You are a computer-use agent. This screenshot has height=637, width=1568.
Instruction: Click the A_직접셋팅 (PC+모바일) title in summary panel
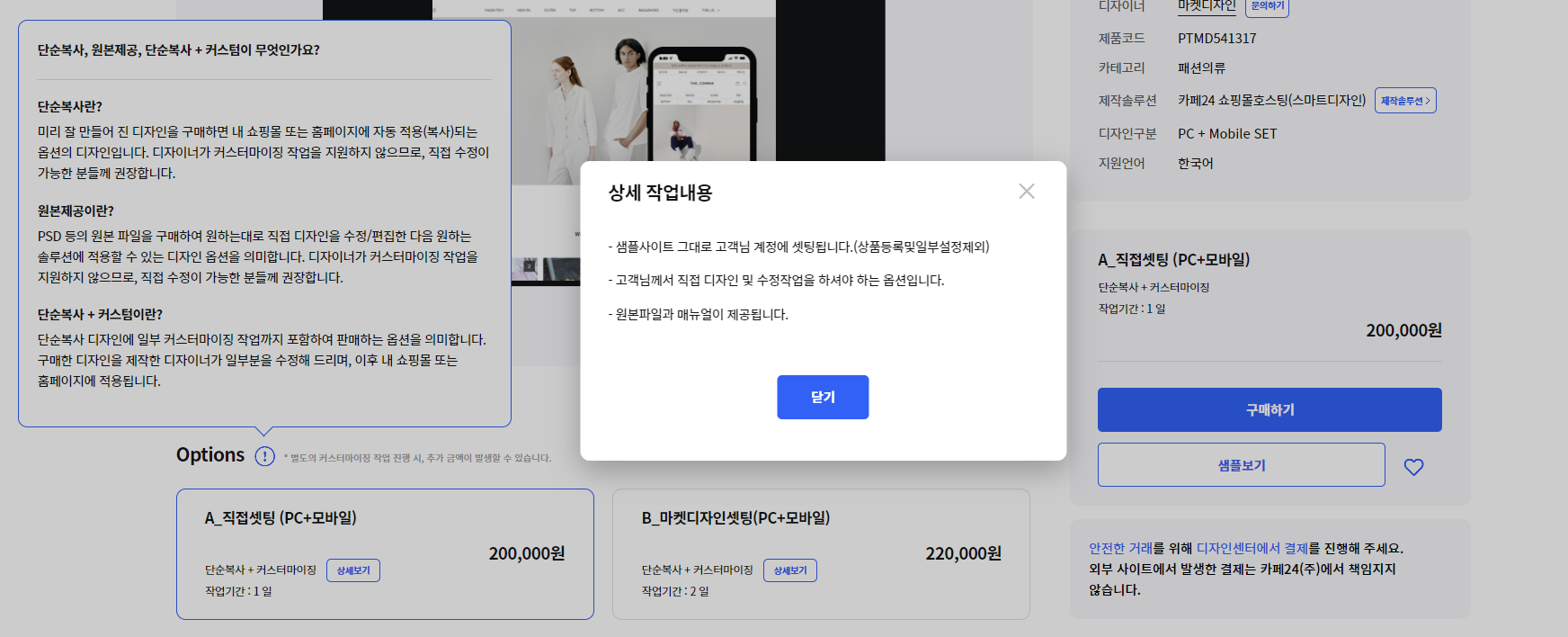[x=1173, y=259]
